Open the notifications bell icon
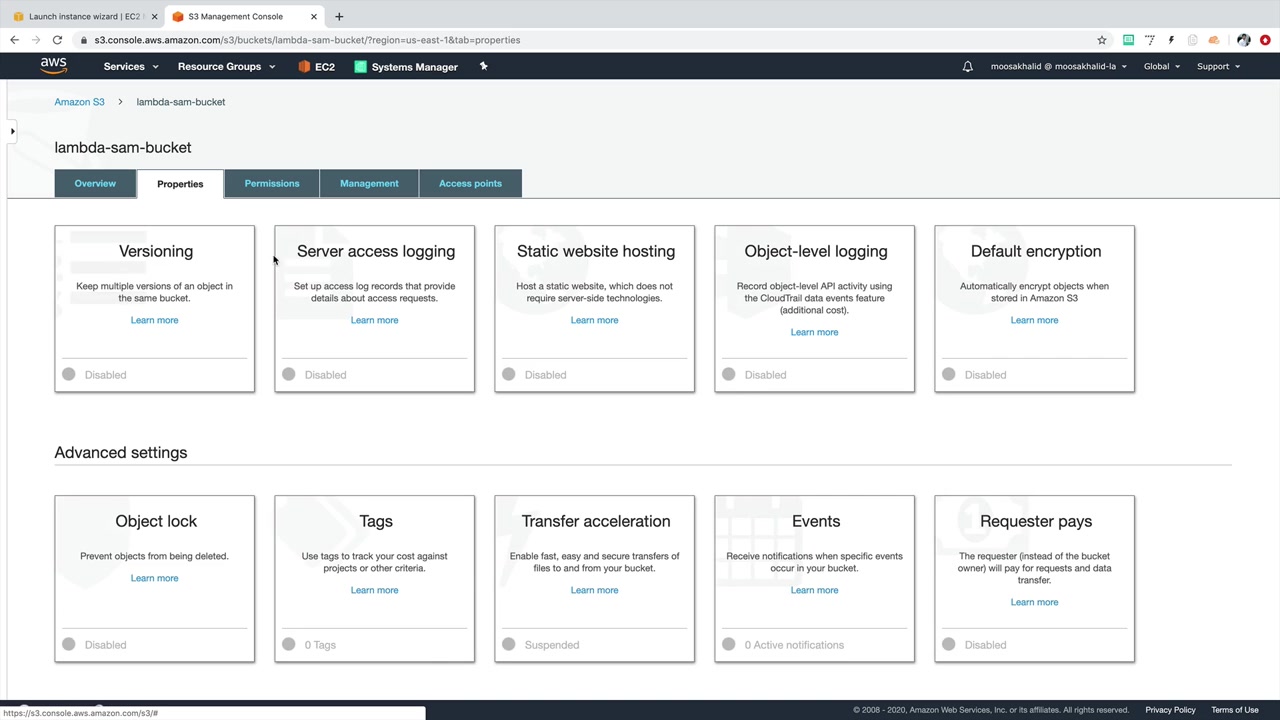The width and height of the screenshot is (1280, 720). 967,67
